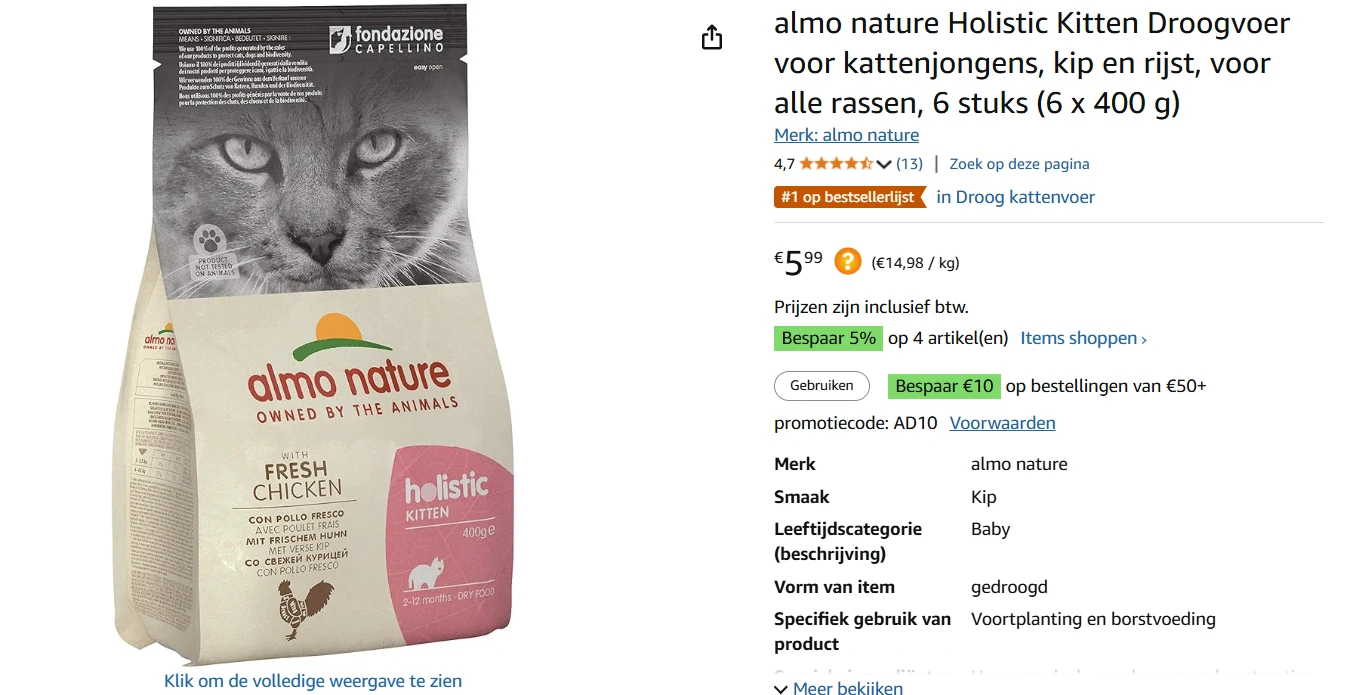1356x695 pixels.
Task: Click the share icon
Action: coord(711,36)
